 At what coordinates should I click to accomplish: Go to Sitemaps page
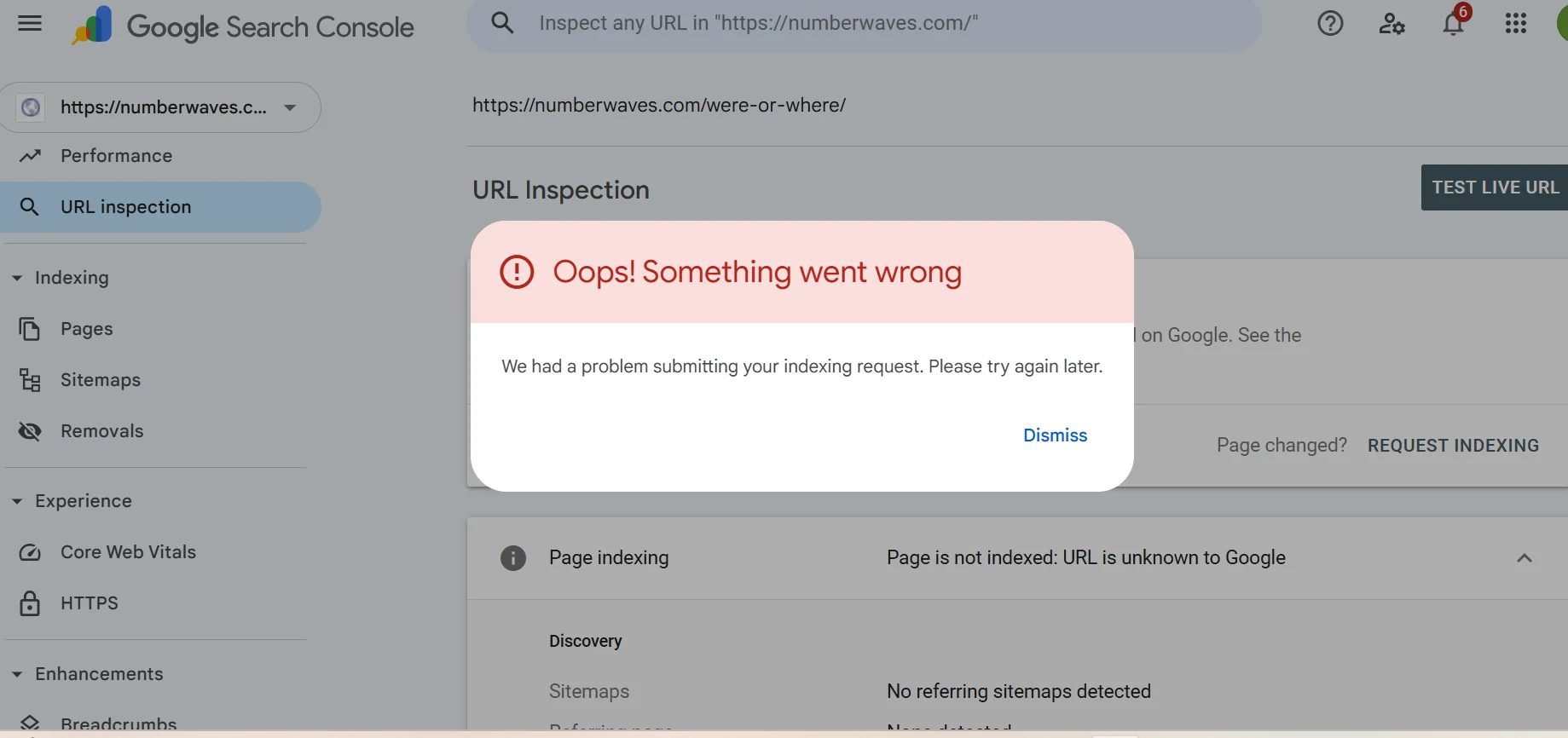click(100, 380)
